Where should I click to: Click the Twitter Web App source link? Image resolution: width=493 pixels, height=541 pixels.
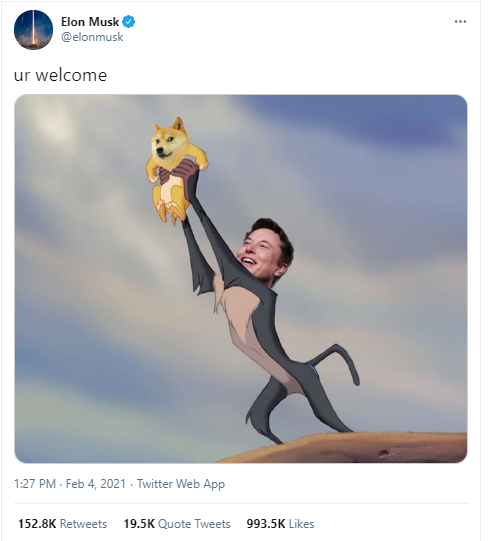point(181,484)
